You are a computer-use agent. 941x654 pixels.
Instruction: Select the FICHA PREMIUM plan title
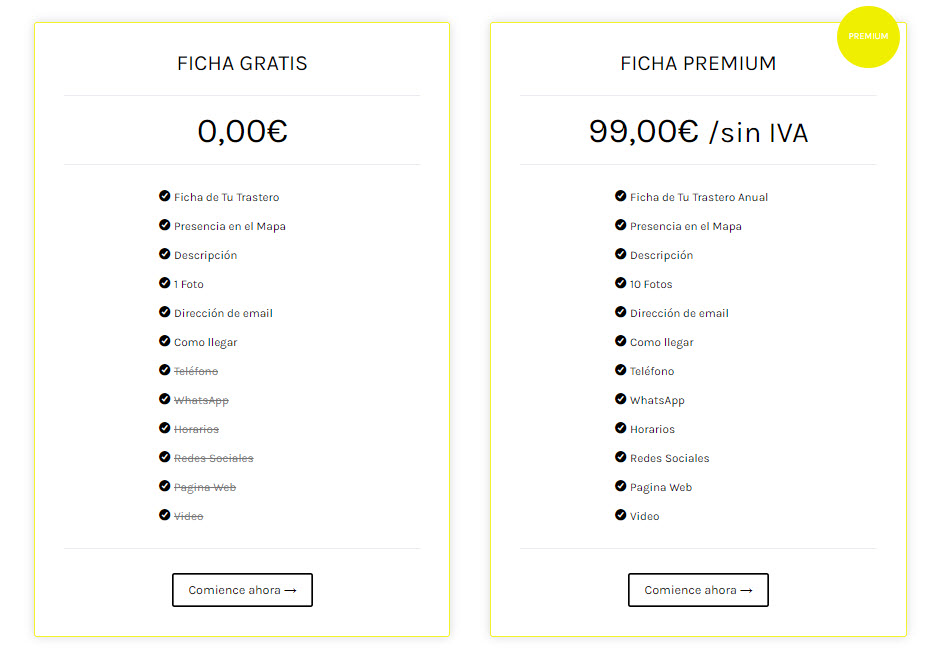click(698, 62)
